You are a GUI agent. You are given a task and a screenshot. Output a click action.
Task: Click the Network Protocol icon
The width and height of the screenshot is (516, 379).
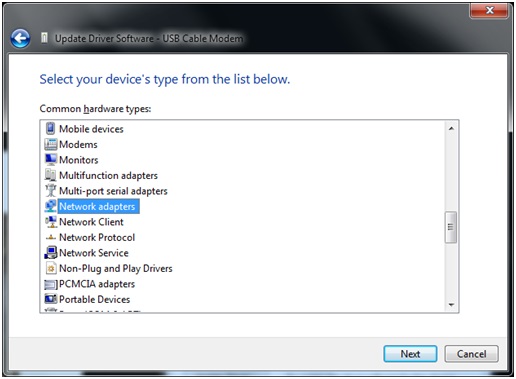(51, 237)
